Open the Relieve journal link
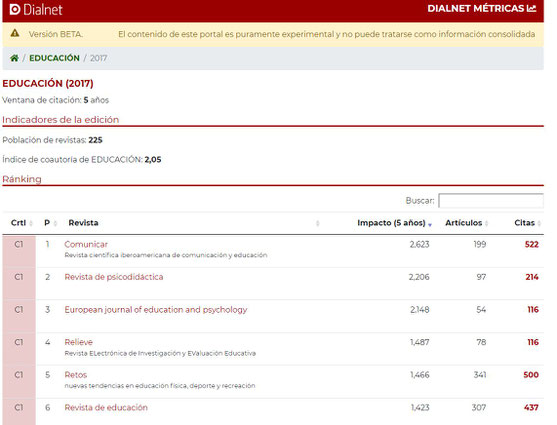 [x=79, y=342]
